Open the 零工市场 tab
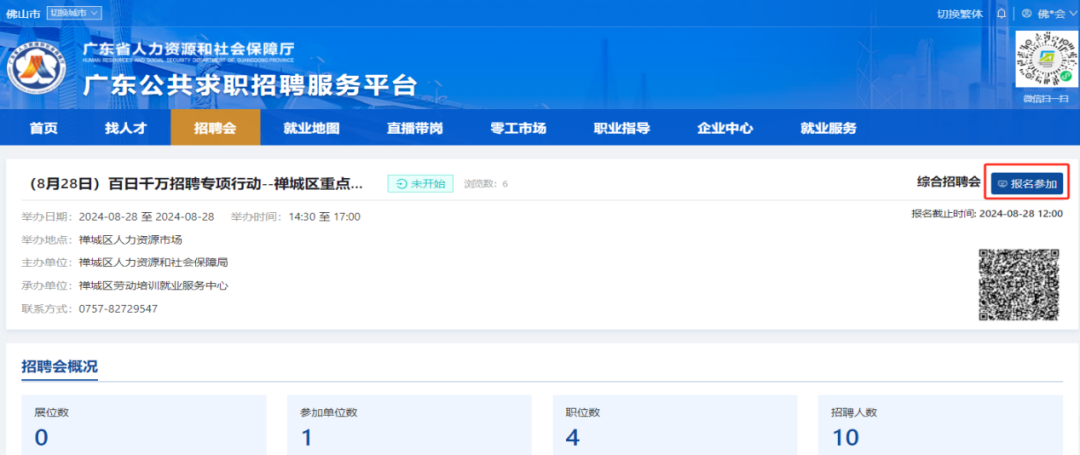The width and height of the screenshot is (1080, 455). (518, 127)
